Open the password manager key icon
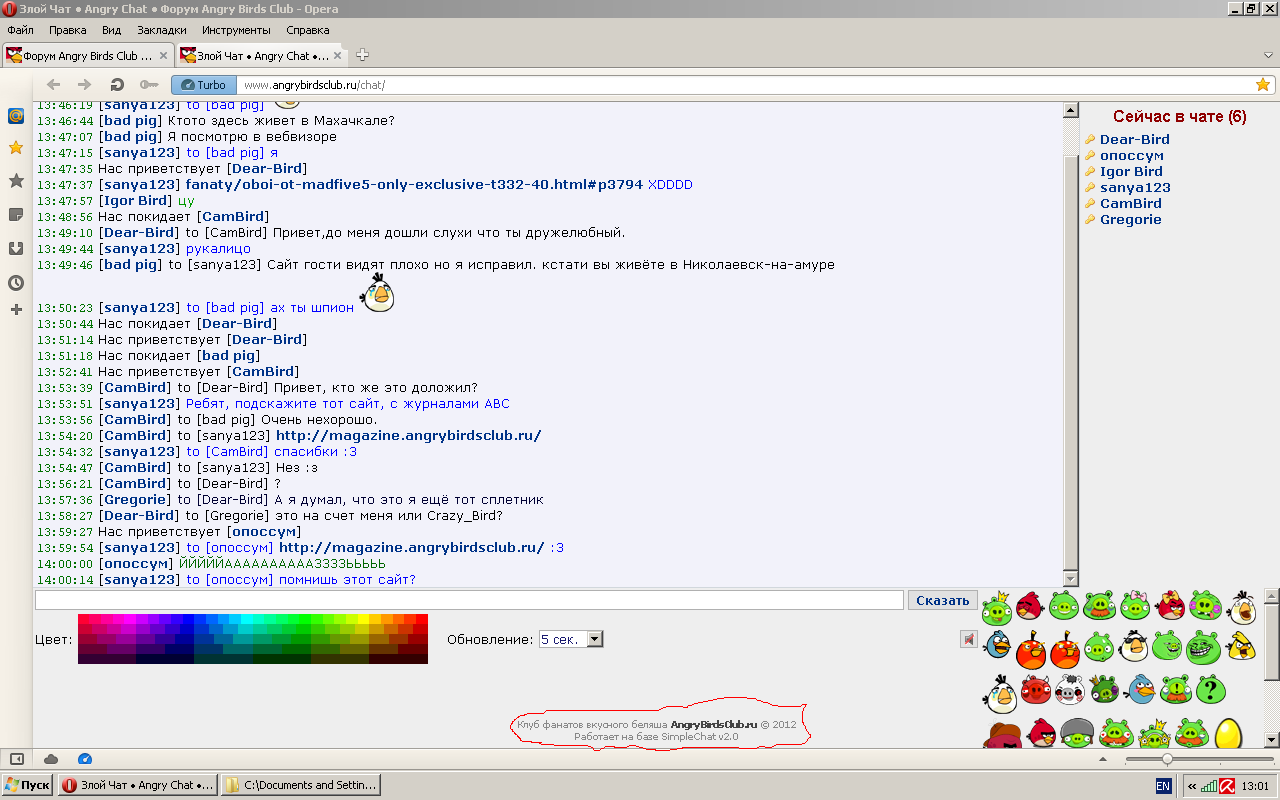The height and width of the screenshot is (800, 1280). click(149, 85)
